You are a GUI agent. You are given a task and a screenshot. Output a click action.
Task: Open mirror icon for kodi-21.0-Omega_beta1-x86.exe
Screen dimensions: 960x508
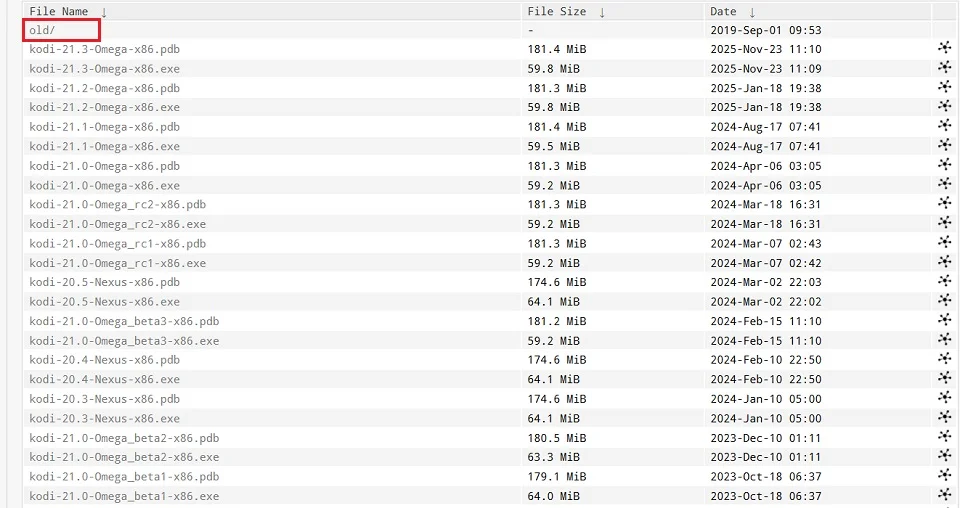click(x=944, y=495)
